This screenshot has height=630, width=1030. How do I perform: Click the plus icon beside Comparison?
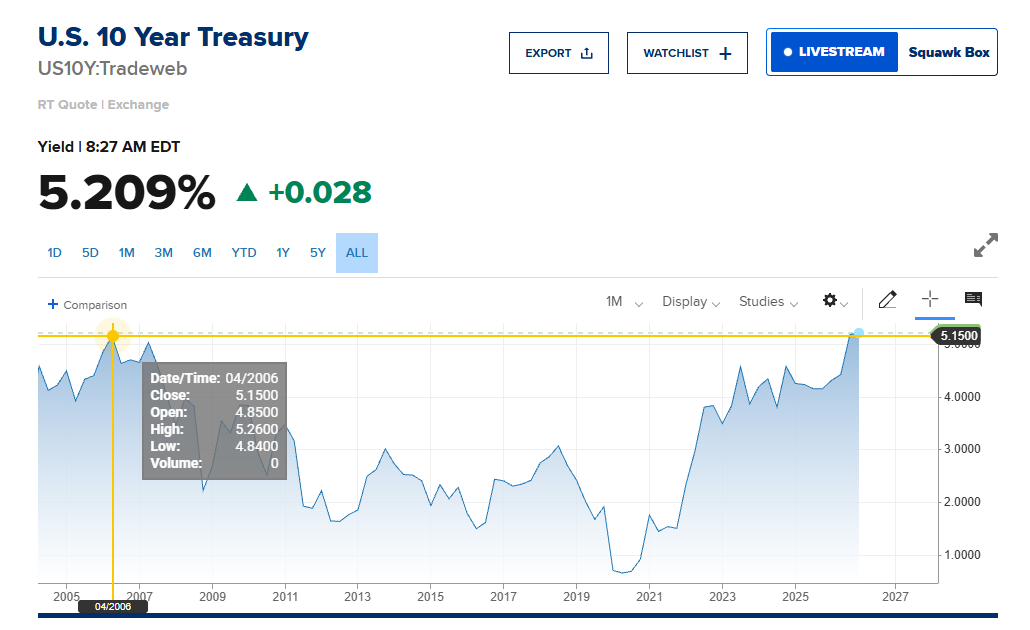pos(53,304)
